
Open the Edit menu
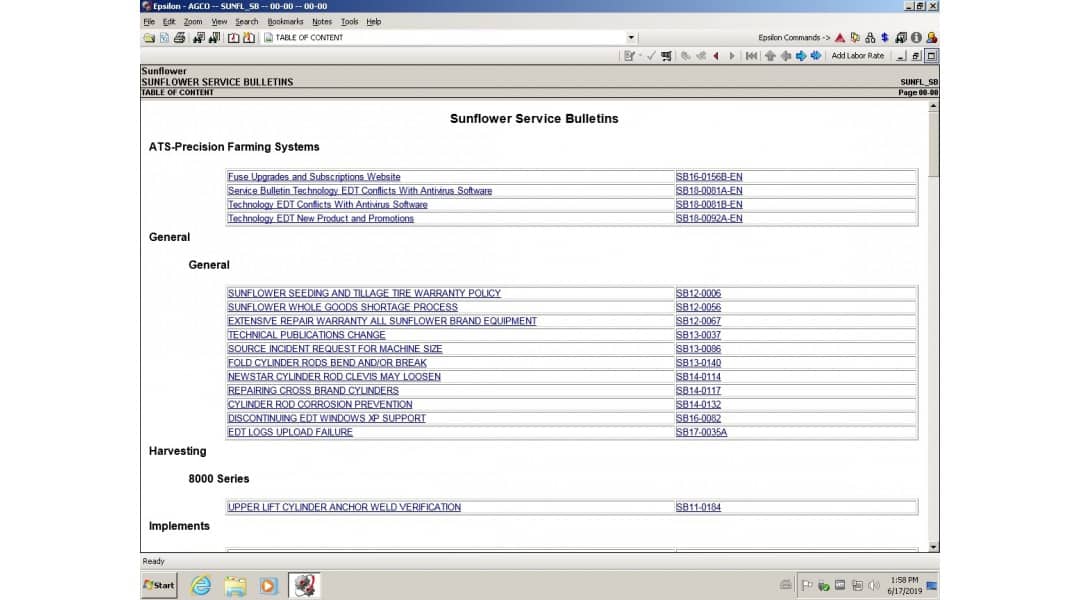pos(169,22)
